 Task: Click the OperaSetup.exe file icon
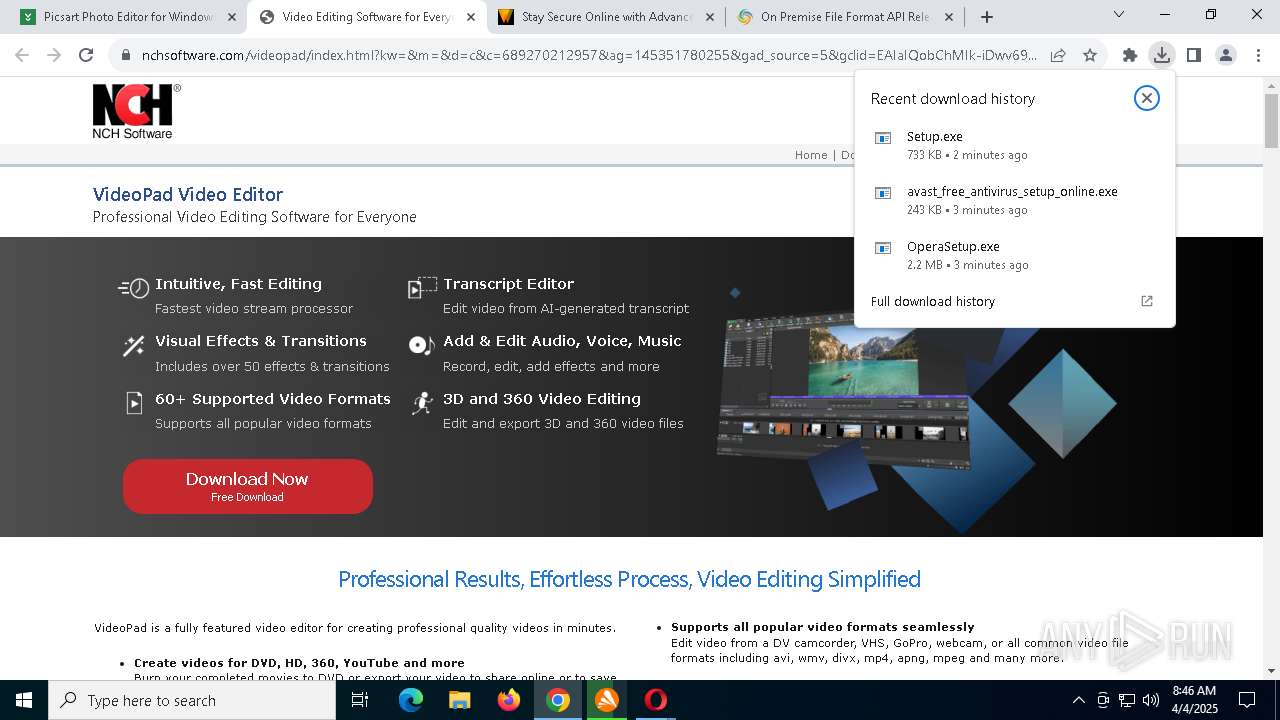point(883,248)
